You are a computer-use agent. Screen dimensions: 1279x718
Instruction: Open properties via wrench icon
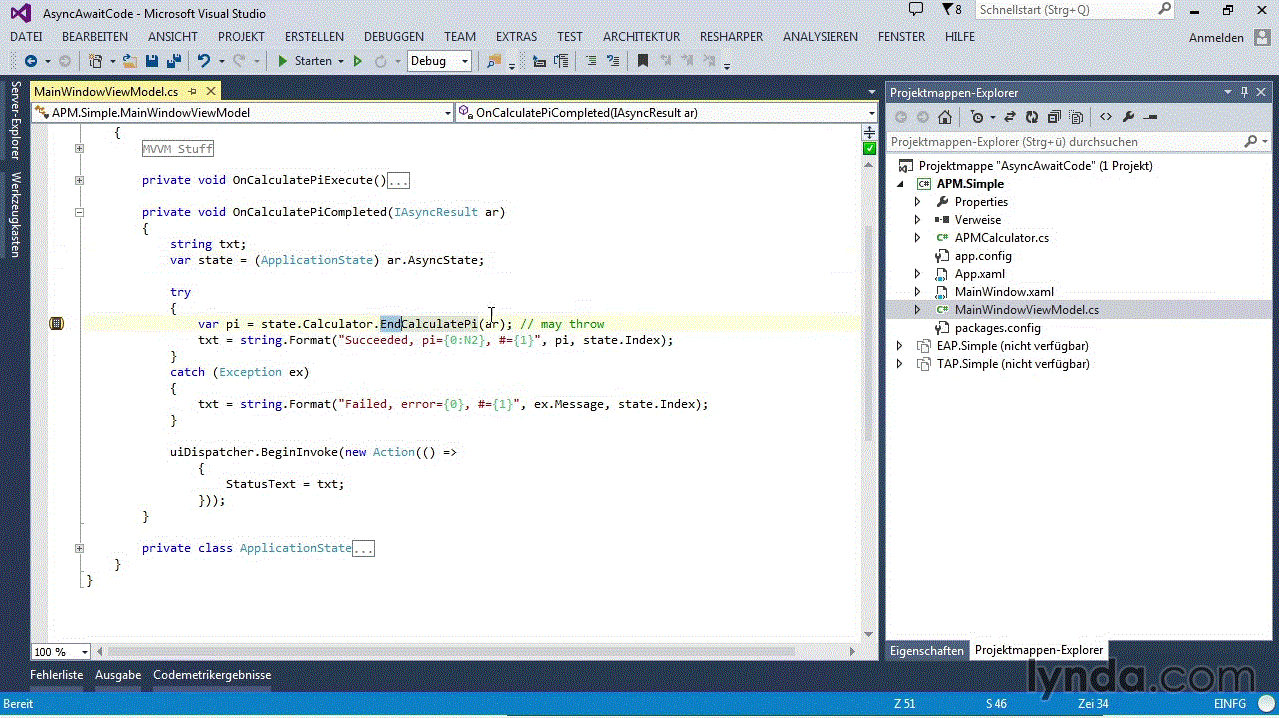coord(1128,117)
